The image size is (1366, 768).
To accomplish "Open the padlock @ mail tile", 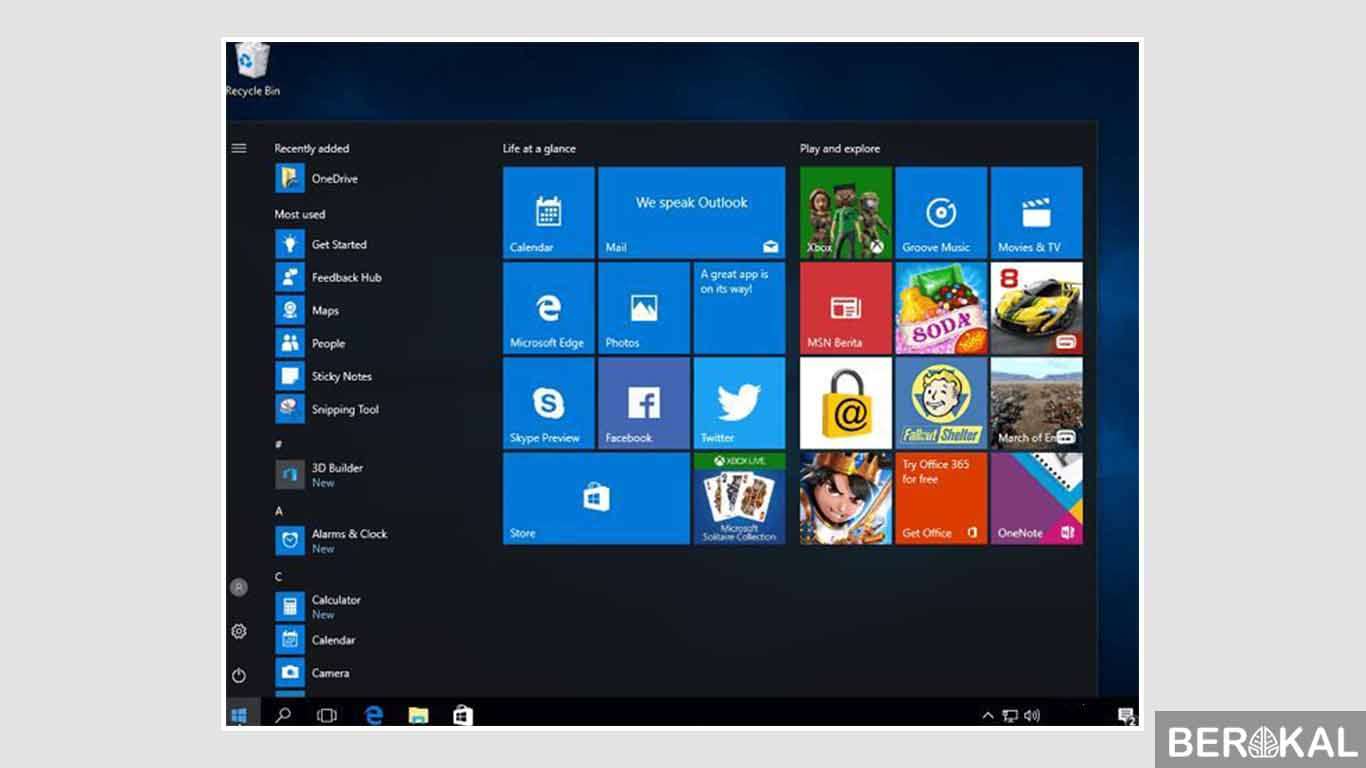I will click(845, 403).
